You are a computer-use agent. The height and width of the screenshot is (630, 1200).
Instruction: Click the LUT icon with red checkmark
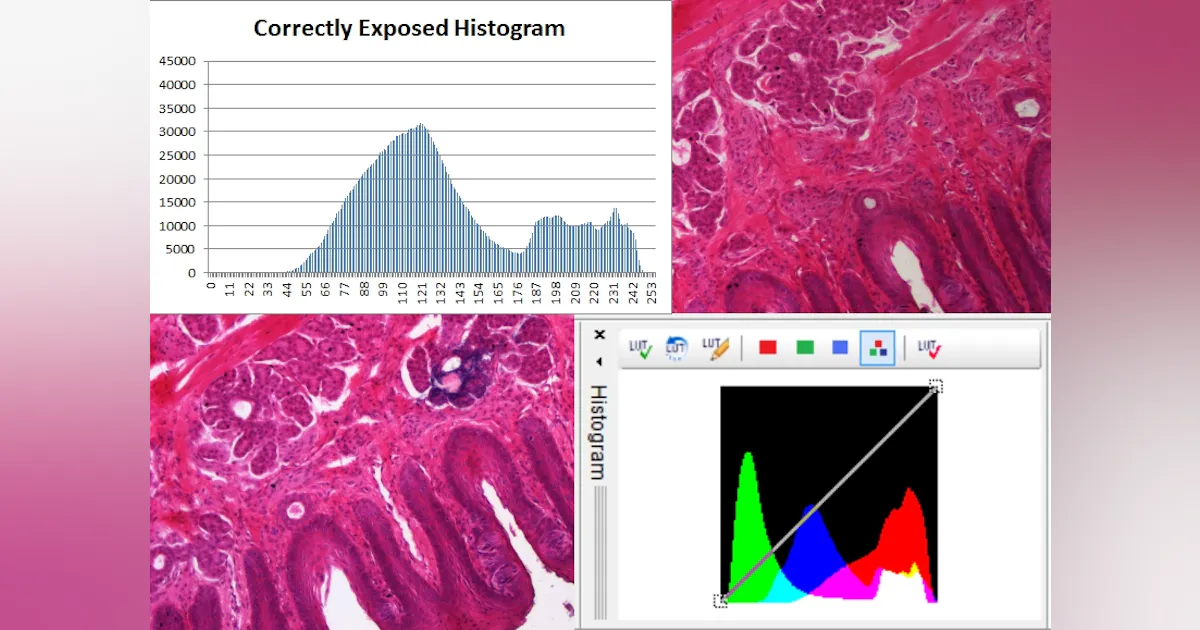click(930, 348)
